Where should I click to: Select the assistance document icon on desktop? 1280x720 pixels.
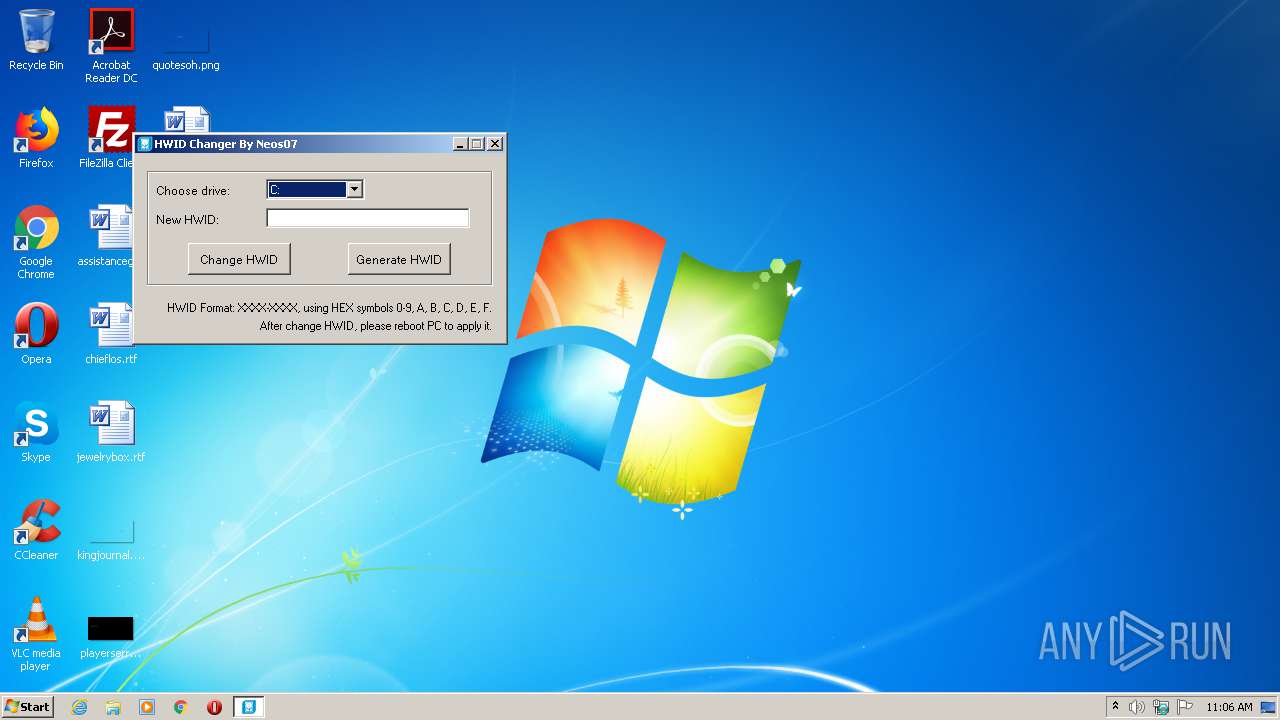coord(108,236)
